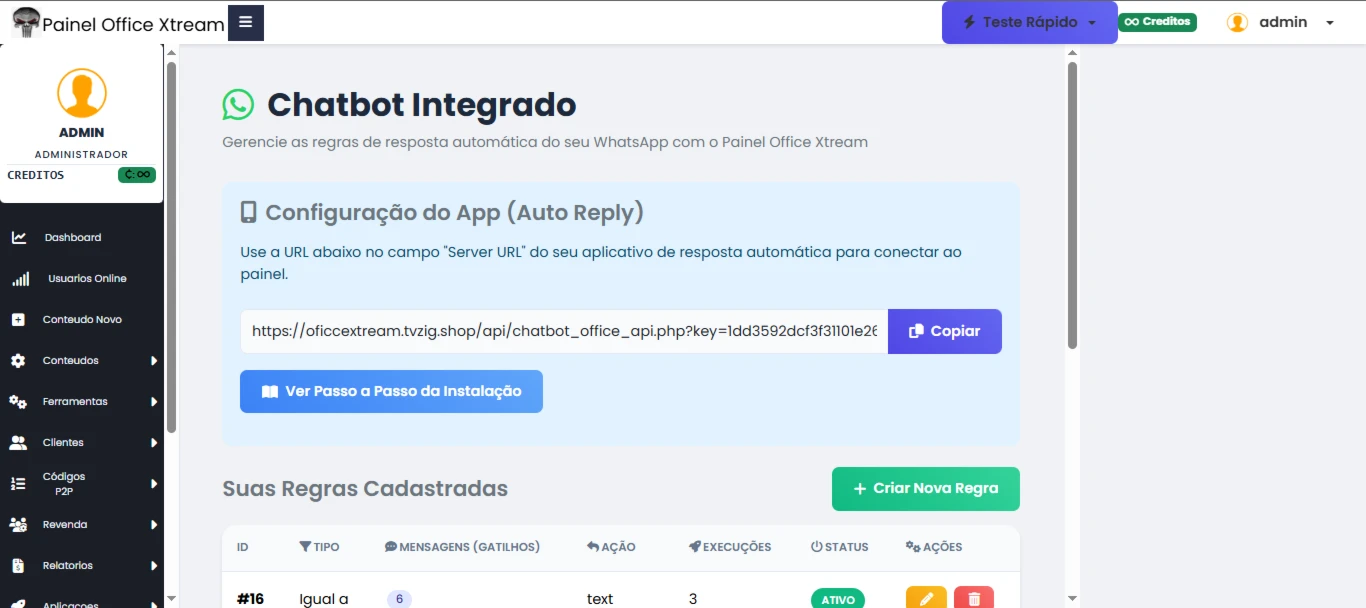Image resolution: width=1366 pixels, height=608 pixels.
Task: Click the infinity Creditos badge in header
Action: pyautogui.click(x=1157, y=22)
